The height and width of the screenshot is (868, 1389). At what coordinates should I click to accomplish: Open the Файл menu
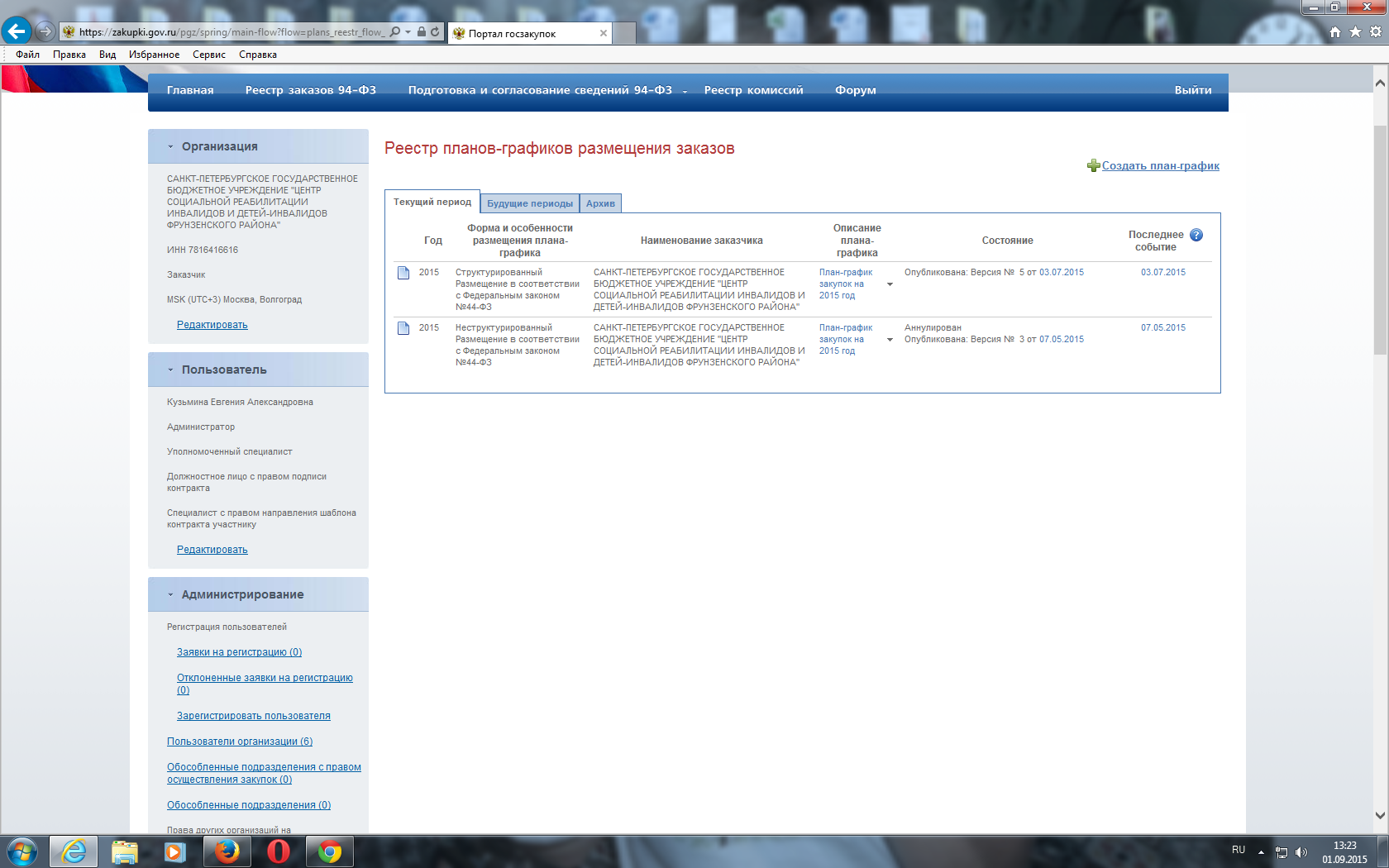point(27,55)
